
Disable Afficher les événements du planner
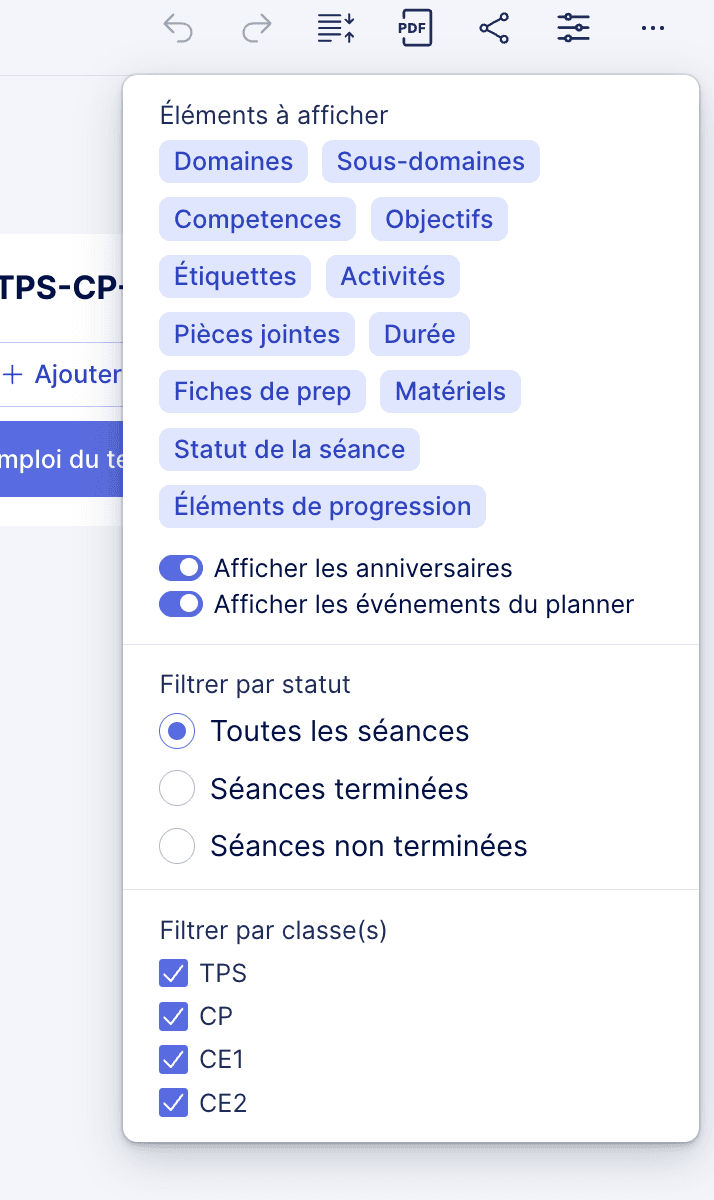(181, 604)
